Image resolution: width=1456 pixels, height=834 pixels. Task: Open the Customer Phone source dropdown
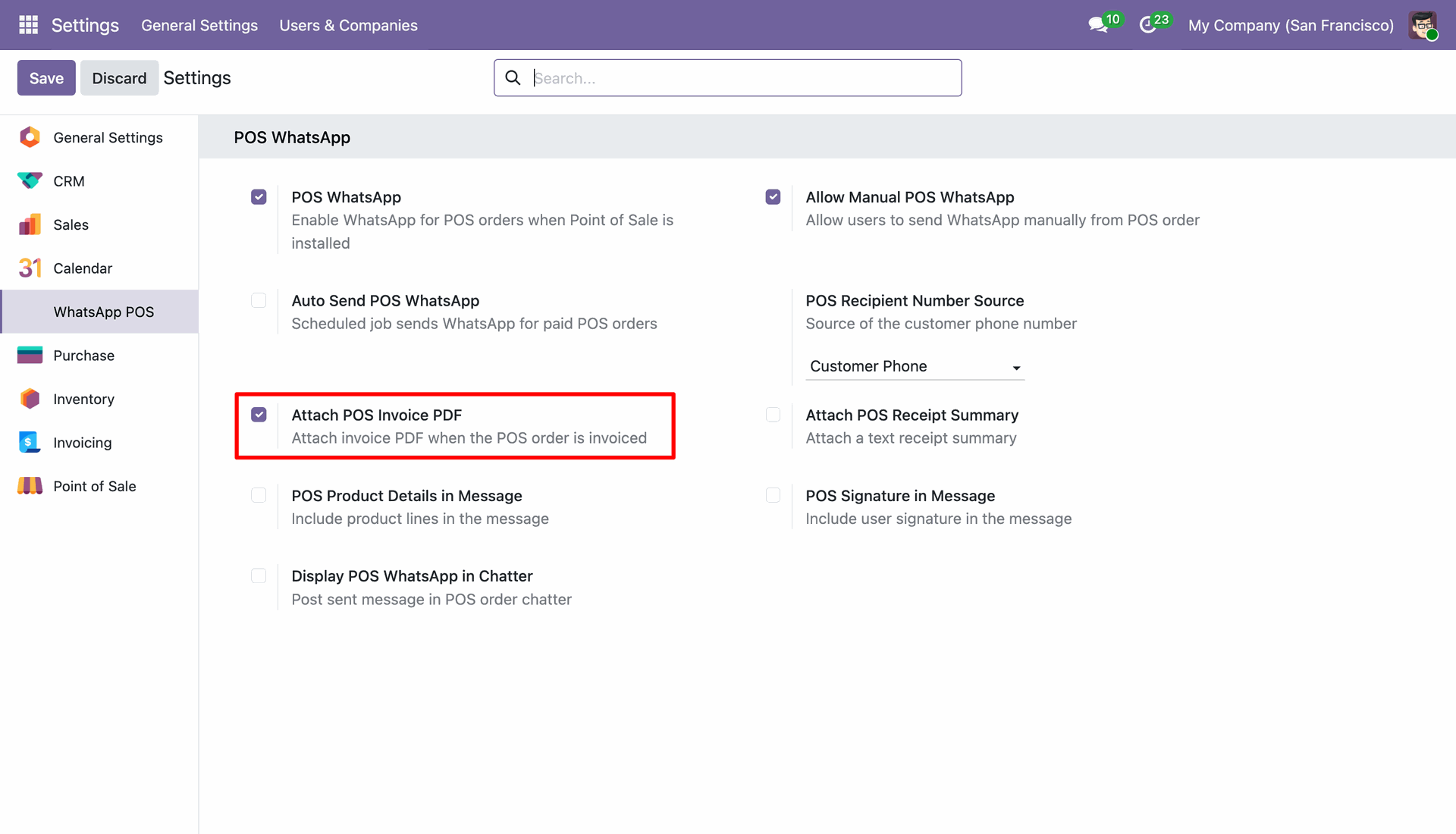915,367
